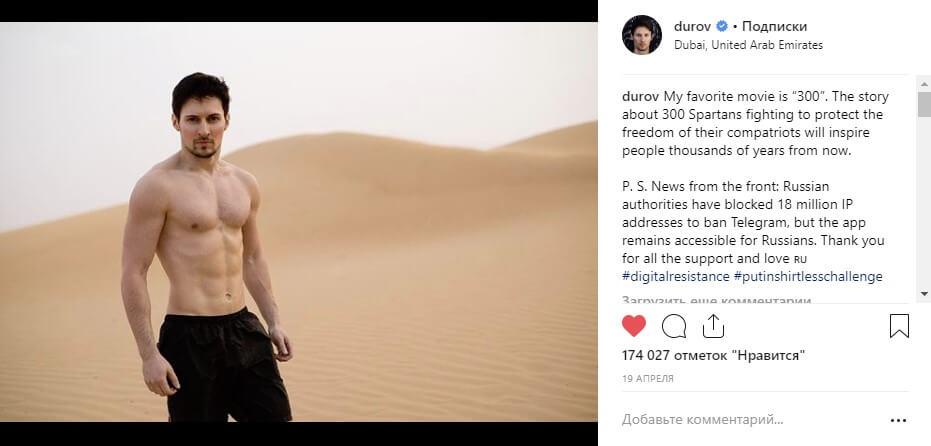The image size is (931, 446).
Task: Click caption scrollbar down arrow
Action: 924,293
